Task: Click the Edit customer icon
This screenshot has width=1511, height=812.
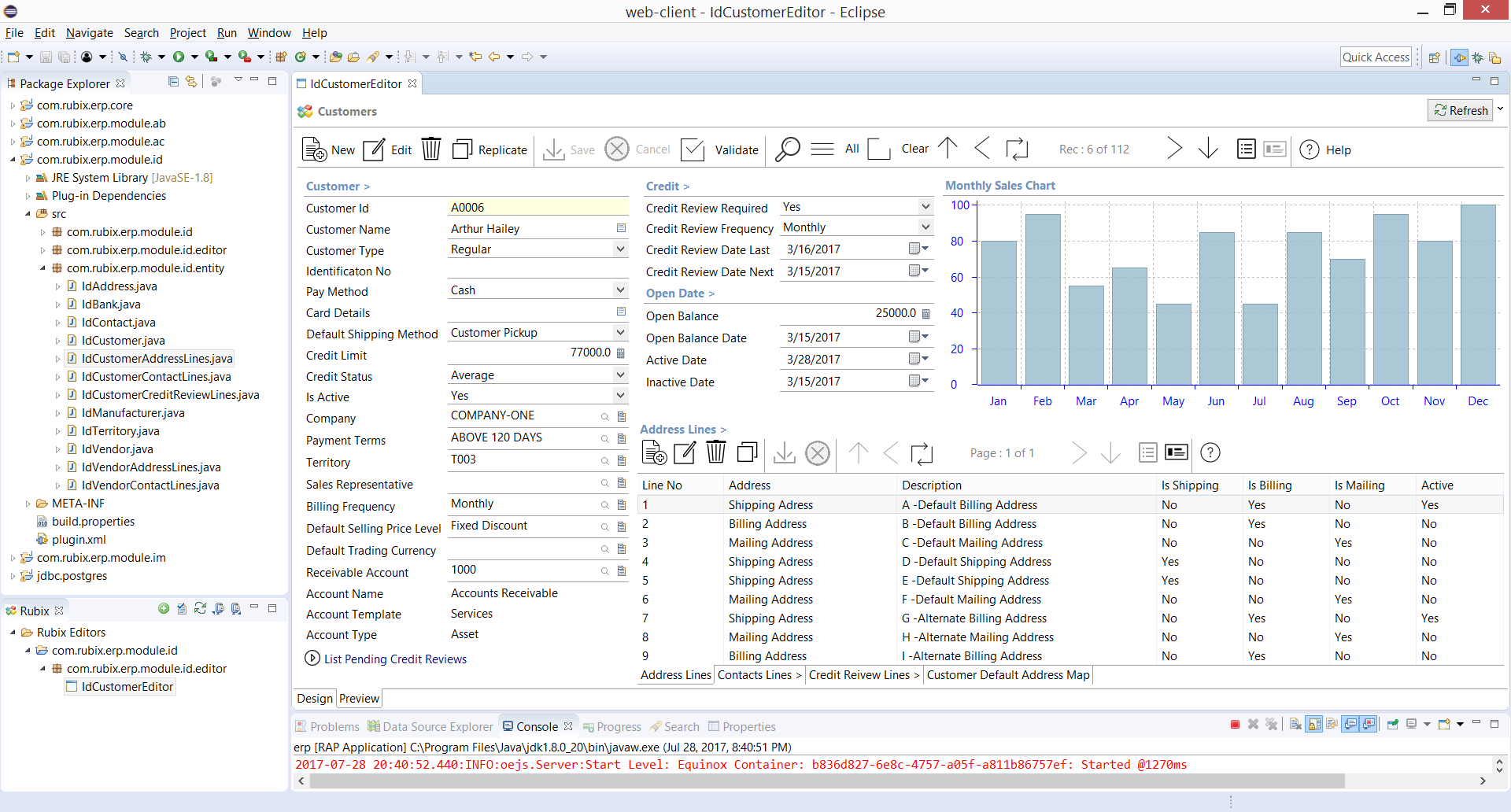Action: (x=374, y=149)
